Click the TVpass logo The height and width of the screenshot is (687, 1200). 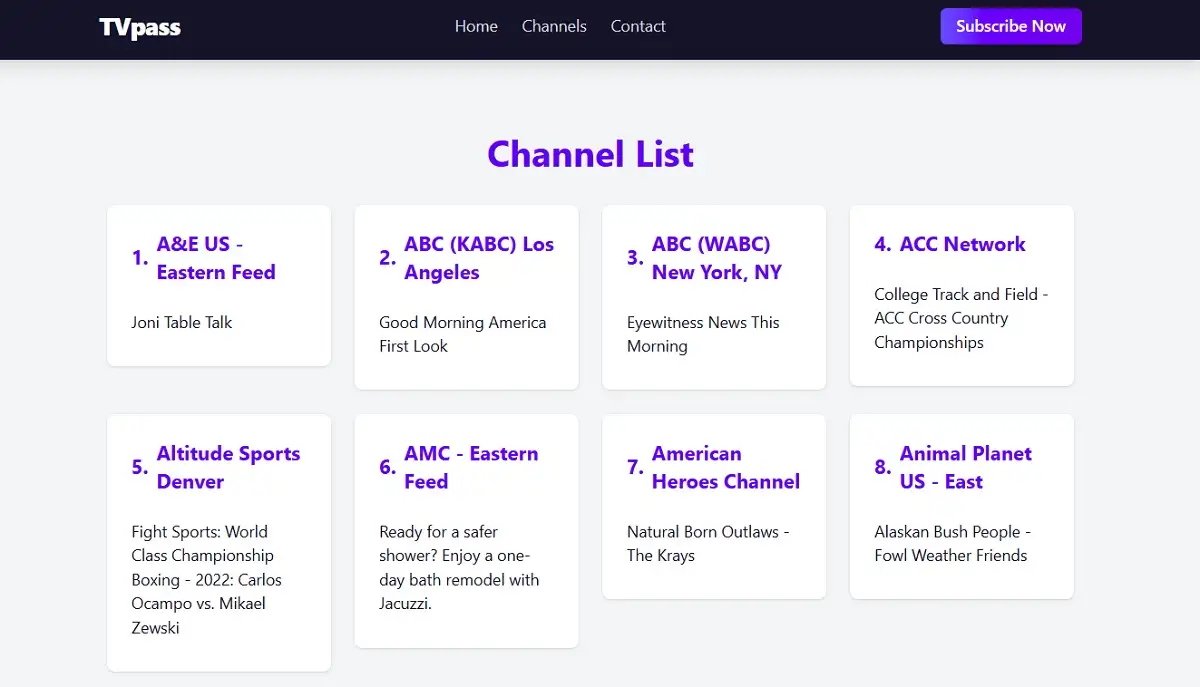[x=140, y=27]
